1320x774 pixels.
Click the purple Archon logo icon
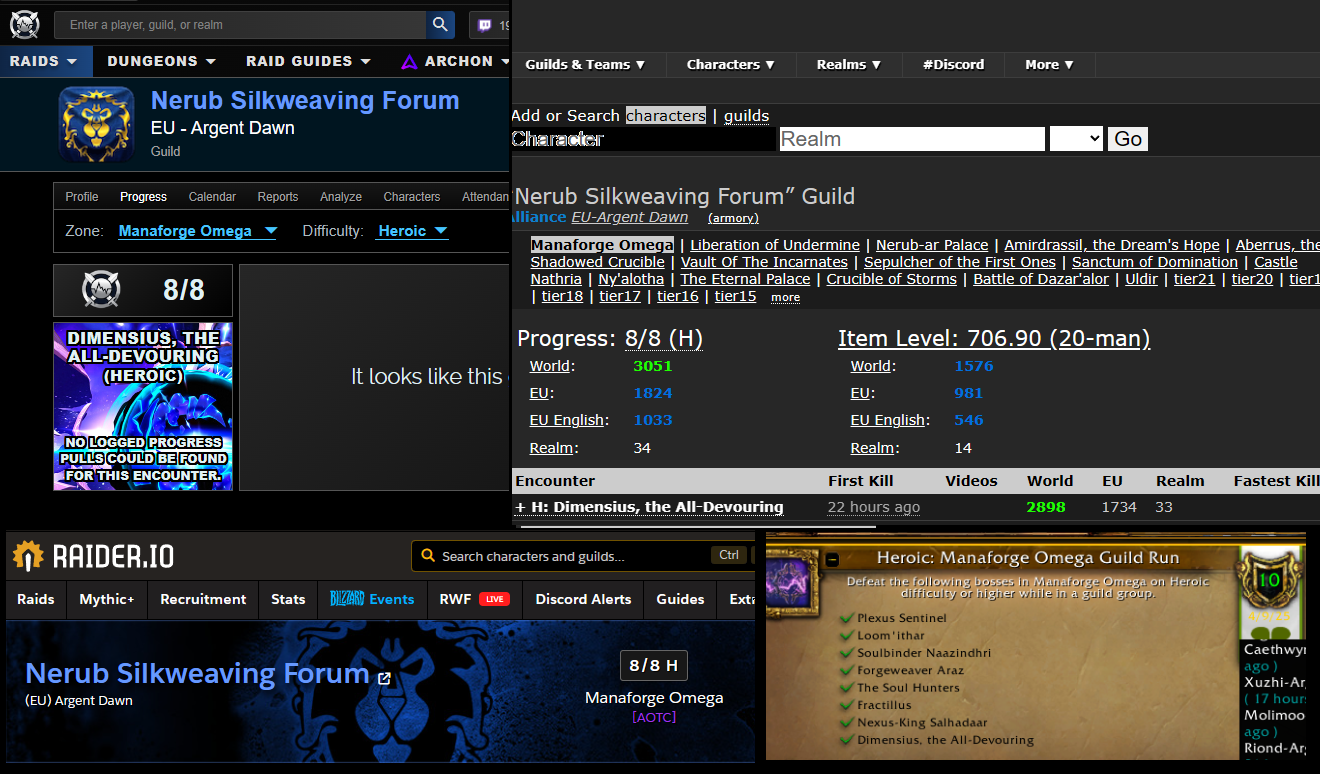pyautogui.click(x=409, y=62)
